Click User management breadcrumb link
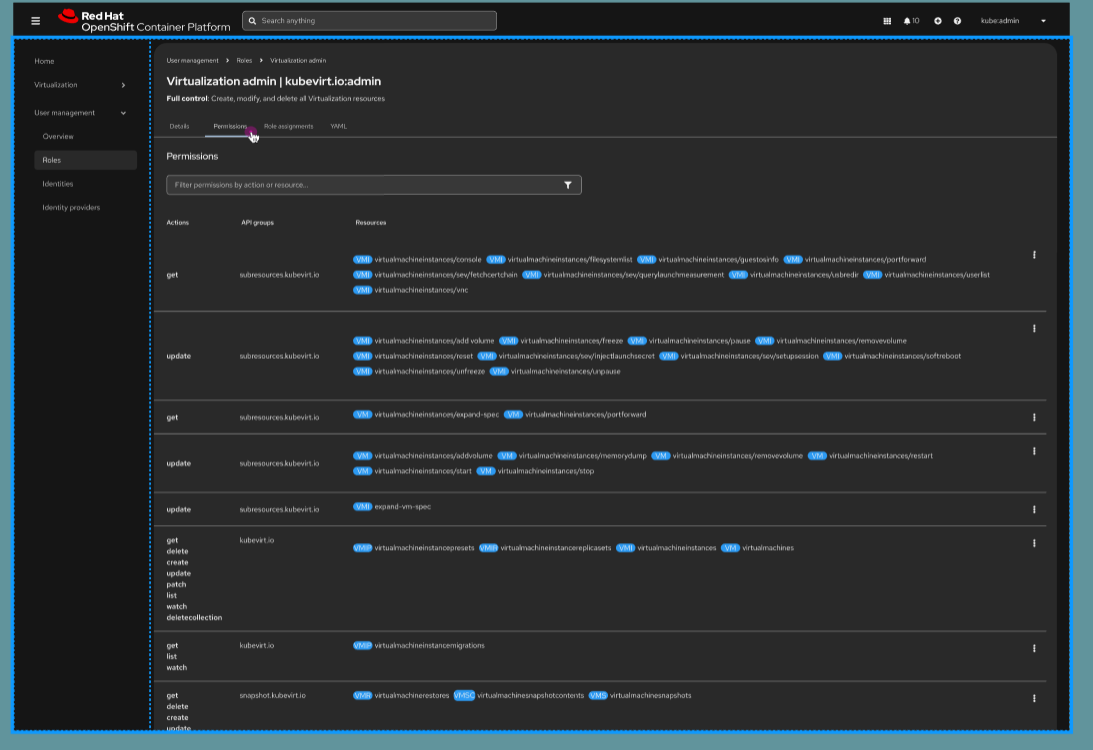 192,61
